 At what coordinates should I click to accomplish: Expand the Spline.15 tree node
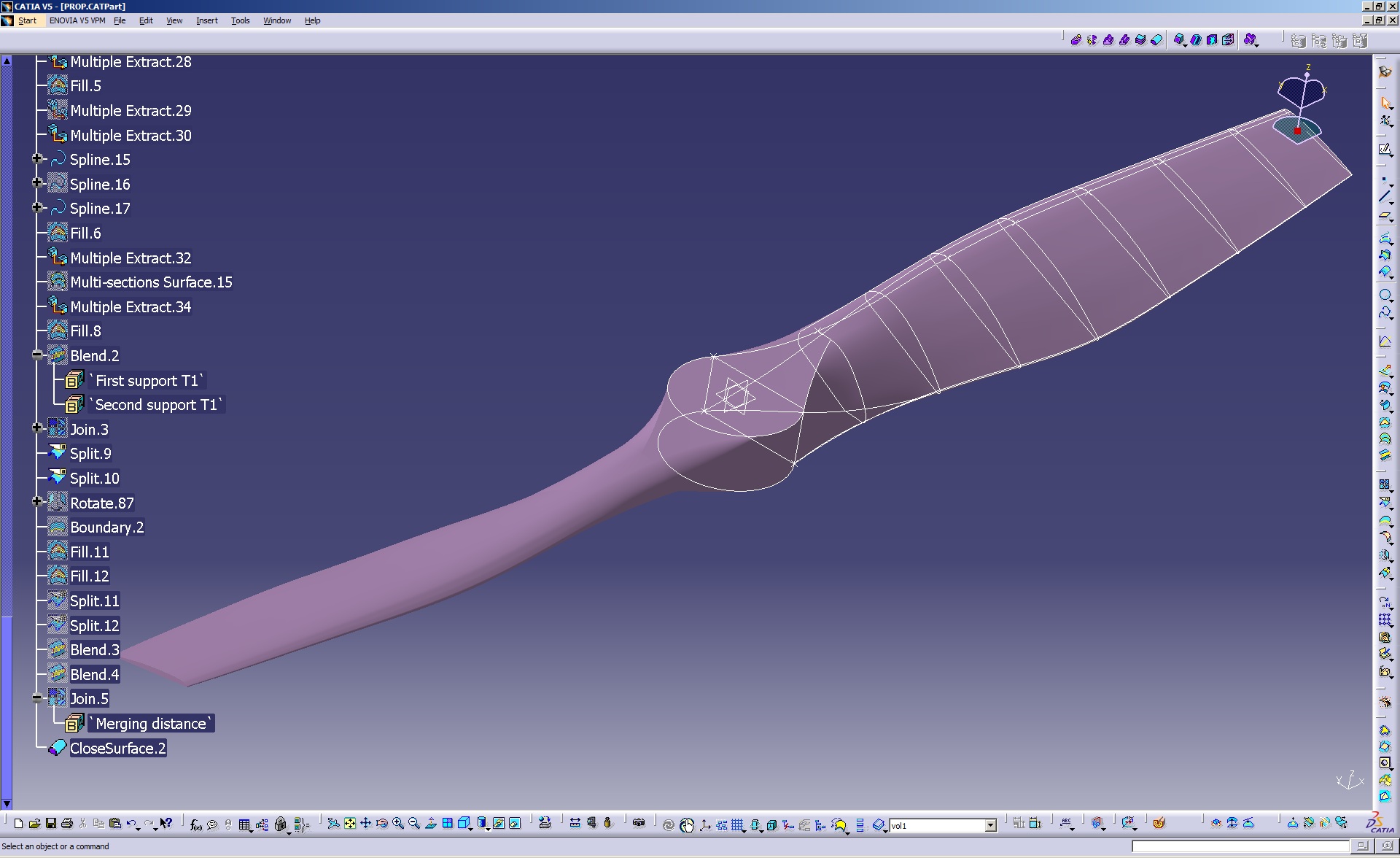[37, 159]
